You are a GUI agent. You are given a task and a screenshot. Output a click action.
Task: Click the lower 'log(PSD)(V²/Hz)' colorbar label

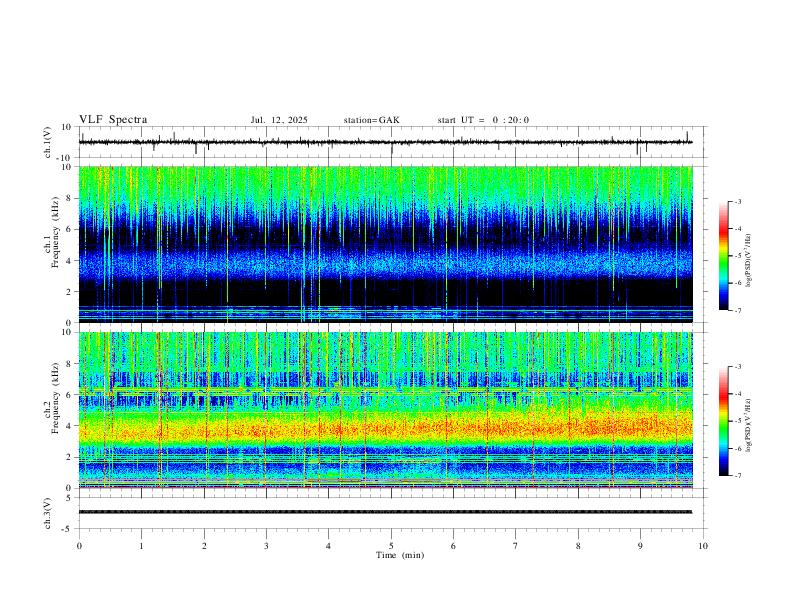750,425
